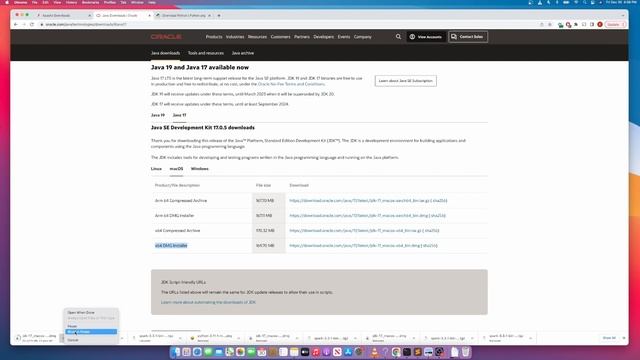The height and width of the screenshot is (360, 640).
Task: Open the Resources menu on Oracle
Action: pyautogui.click(x=257, y=37)
